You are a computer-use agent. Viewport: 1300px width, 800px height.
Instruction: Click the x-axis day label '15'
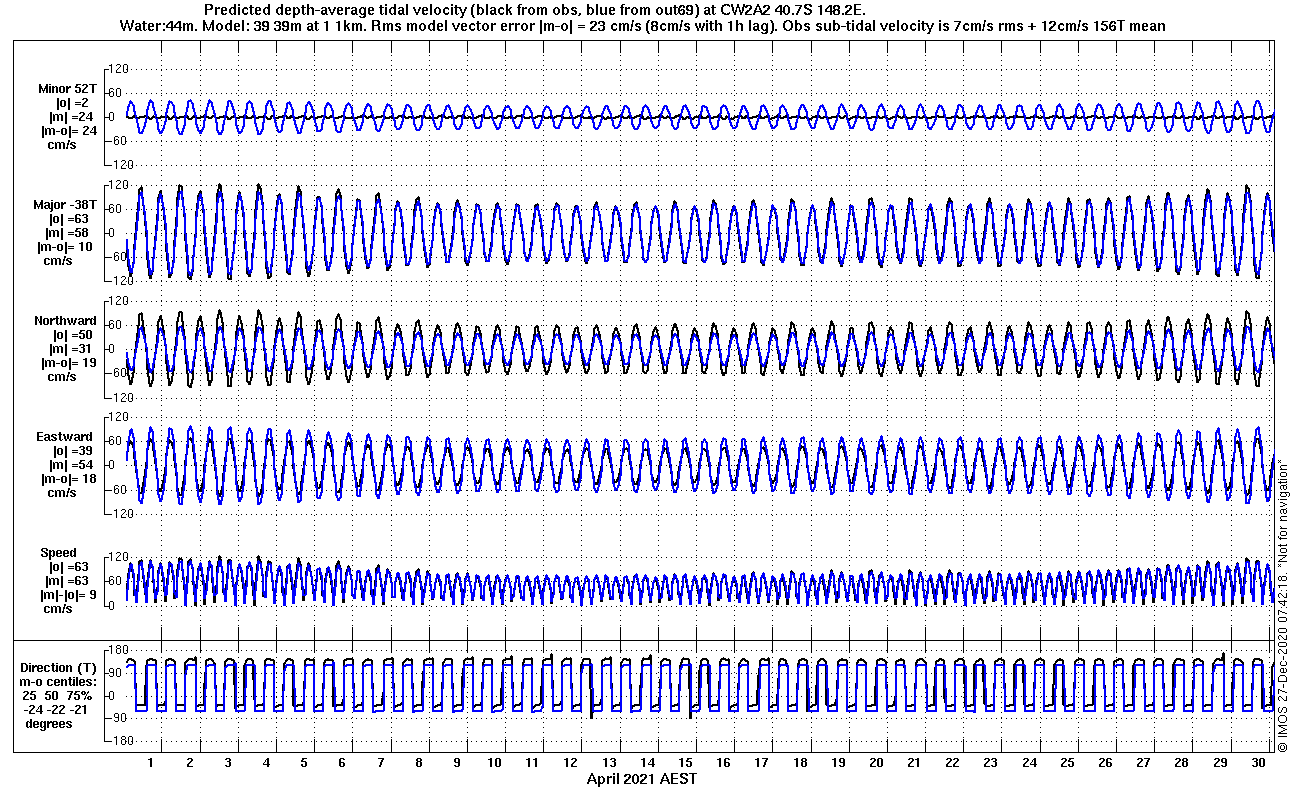click(x=685, y=763)
